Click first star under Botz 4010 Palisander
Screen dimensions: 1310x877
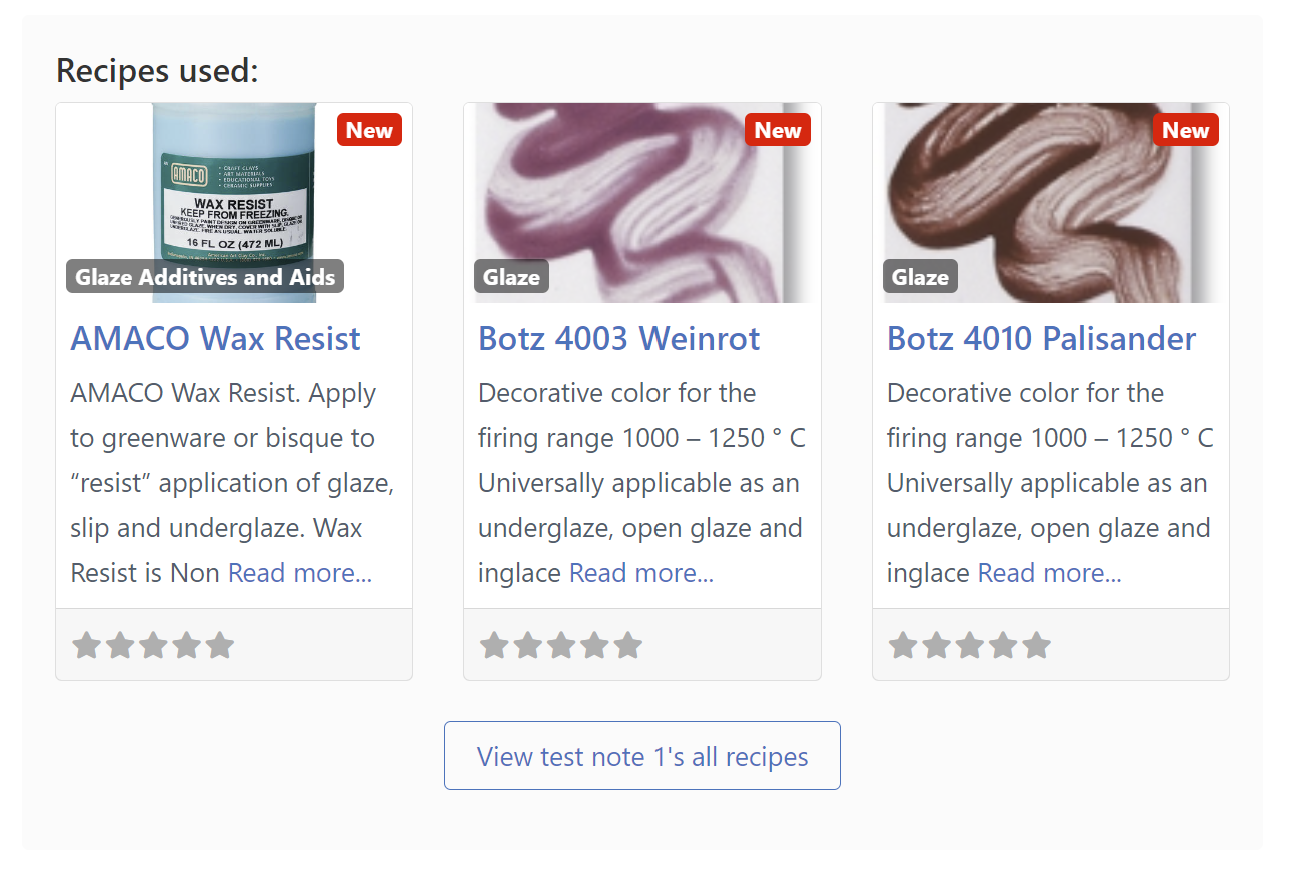click(903, 646)
